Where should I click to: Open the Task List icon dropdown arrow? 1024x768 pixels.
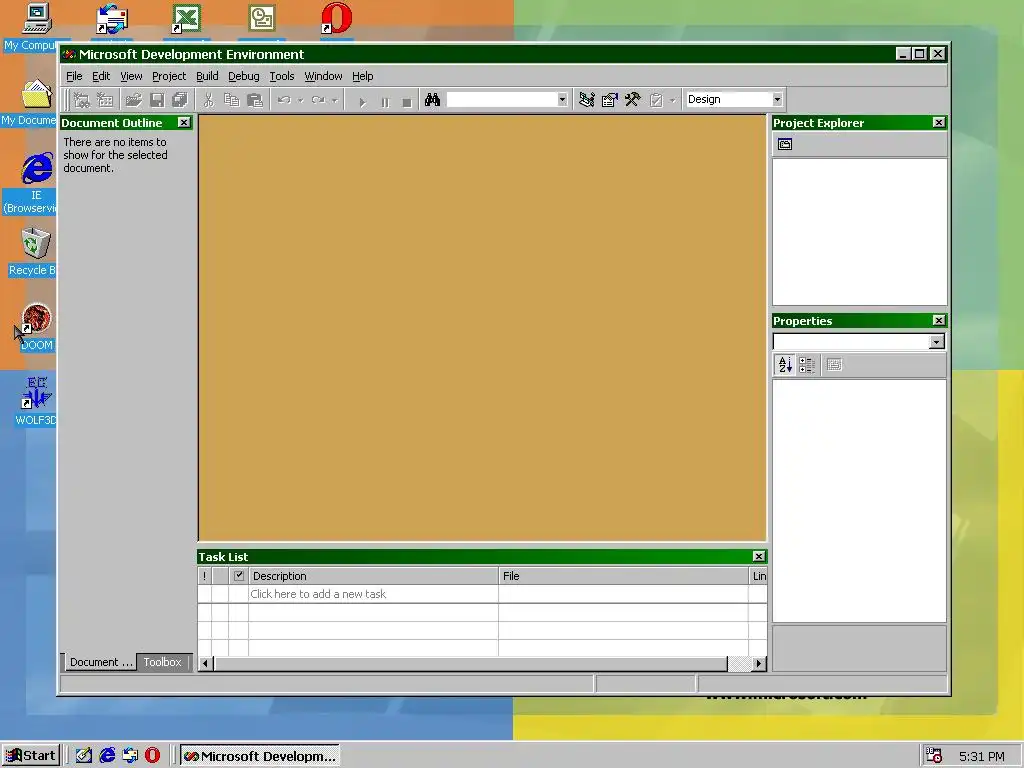point(673,100)
